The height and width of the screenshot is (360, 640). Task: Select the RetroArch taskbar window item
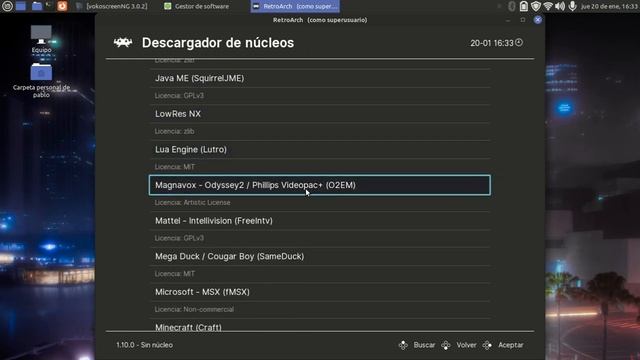tap(295, 6)
